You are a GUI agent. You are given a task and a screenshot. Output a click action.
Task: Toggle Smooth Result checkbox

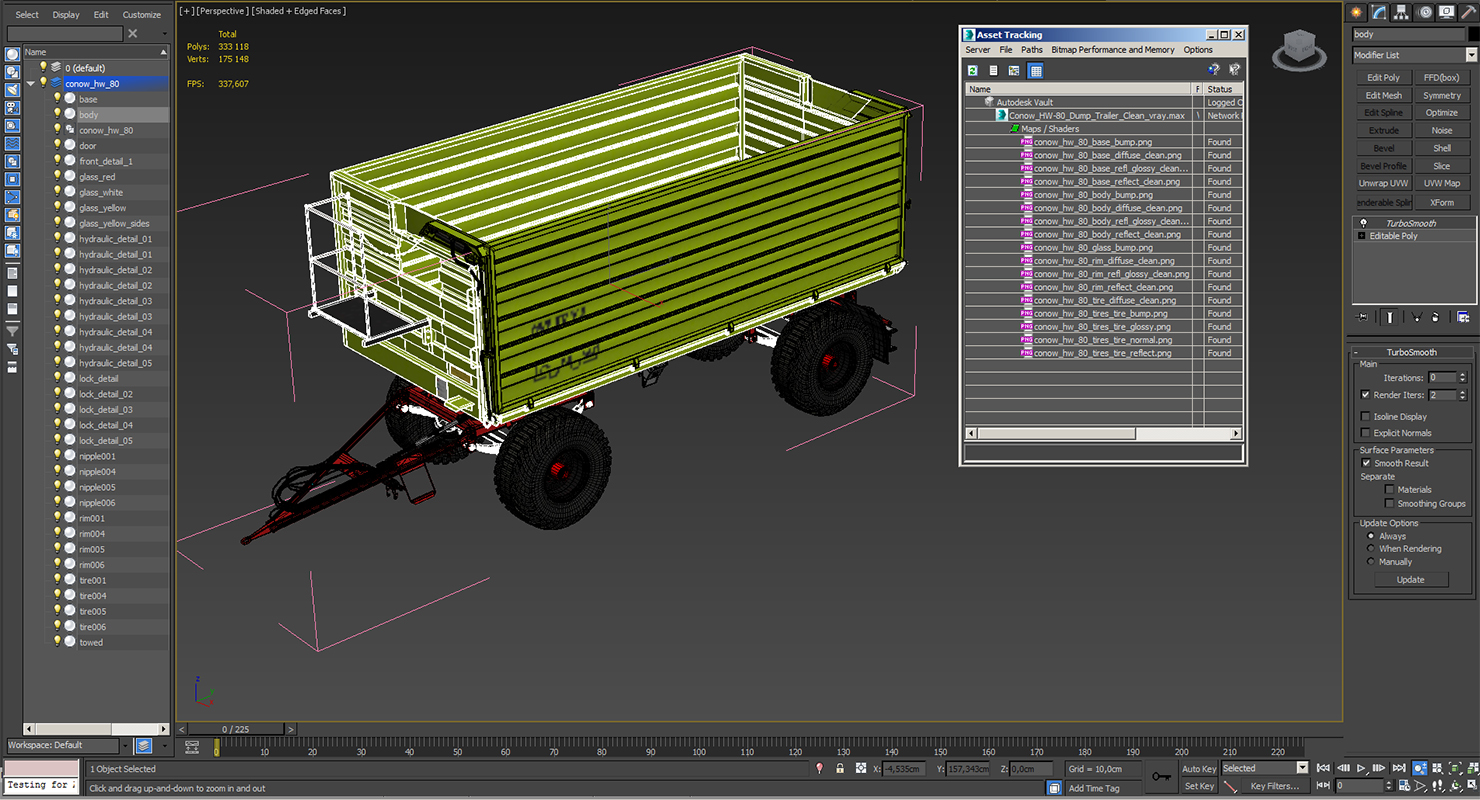[x=1366, y=463]
